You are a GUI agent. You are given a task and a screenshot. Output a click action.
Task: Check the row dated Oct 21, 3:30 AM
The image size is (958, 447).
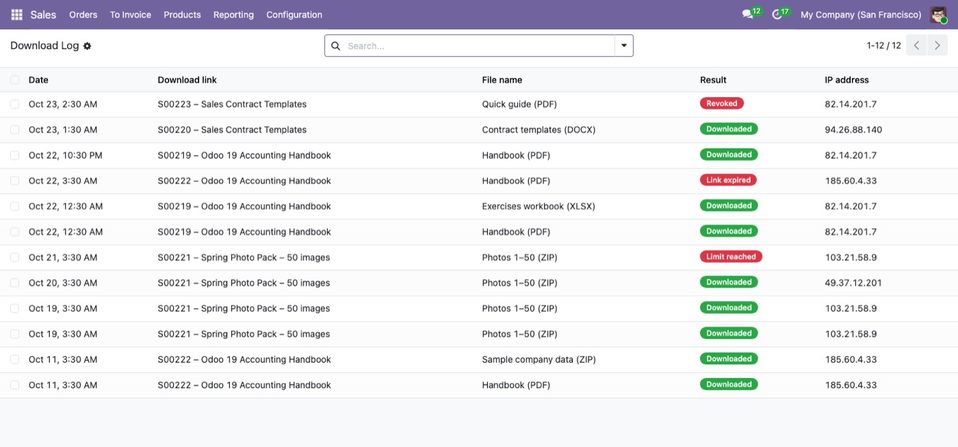tap(15, 258)
